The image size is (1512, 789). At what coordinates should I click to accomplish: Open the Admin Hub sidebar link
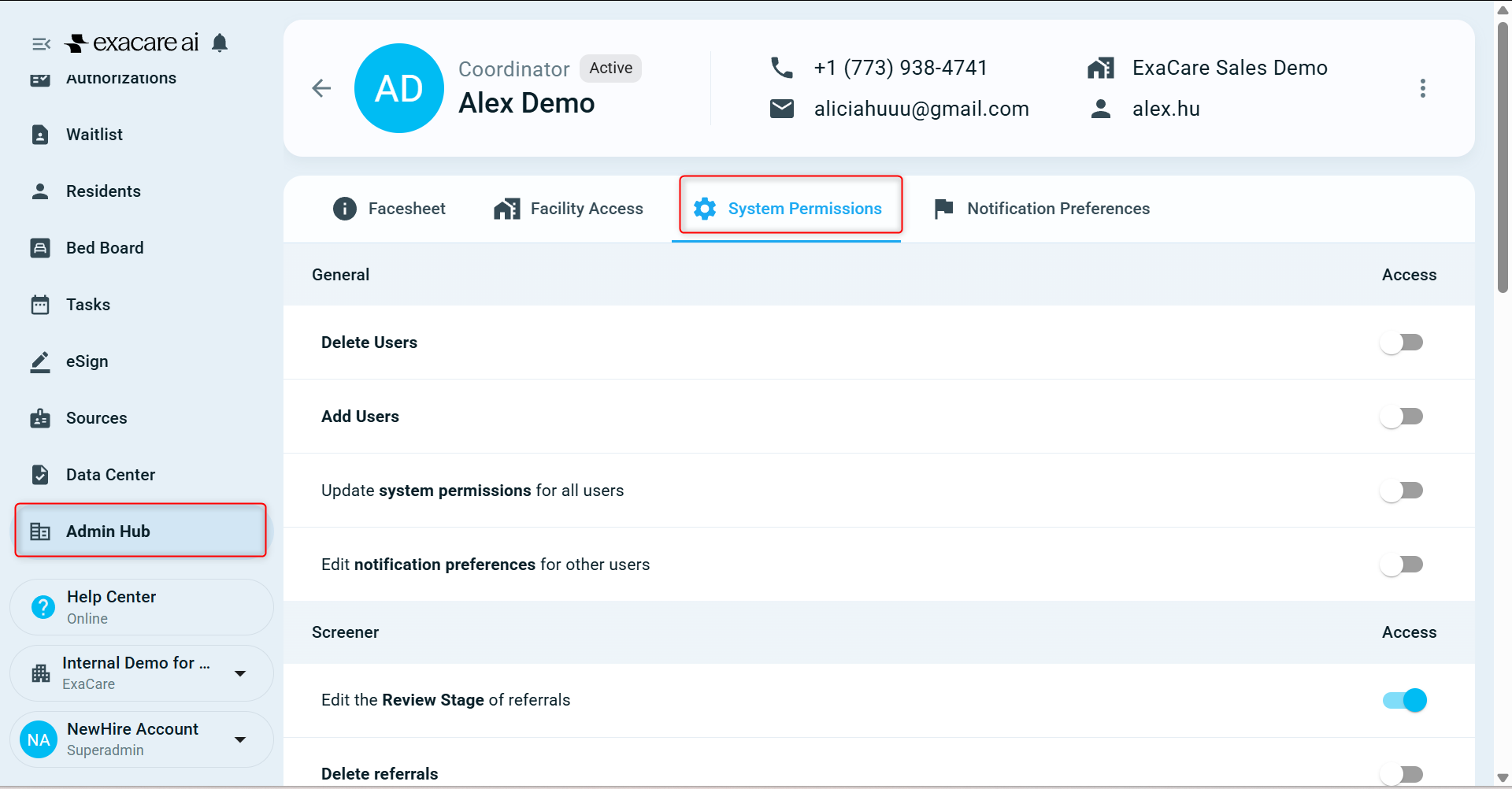click(141, 532)
